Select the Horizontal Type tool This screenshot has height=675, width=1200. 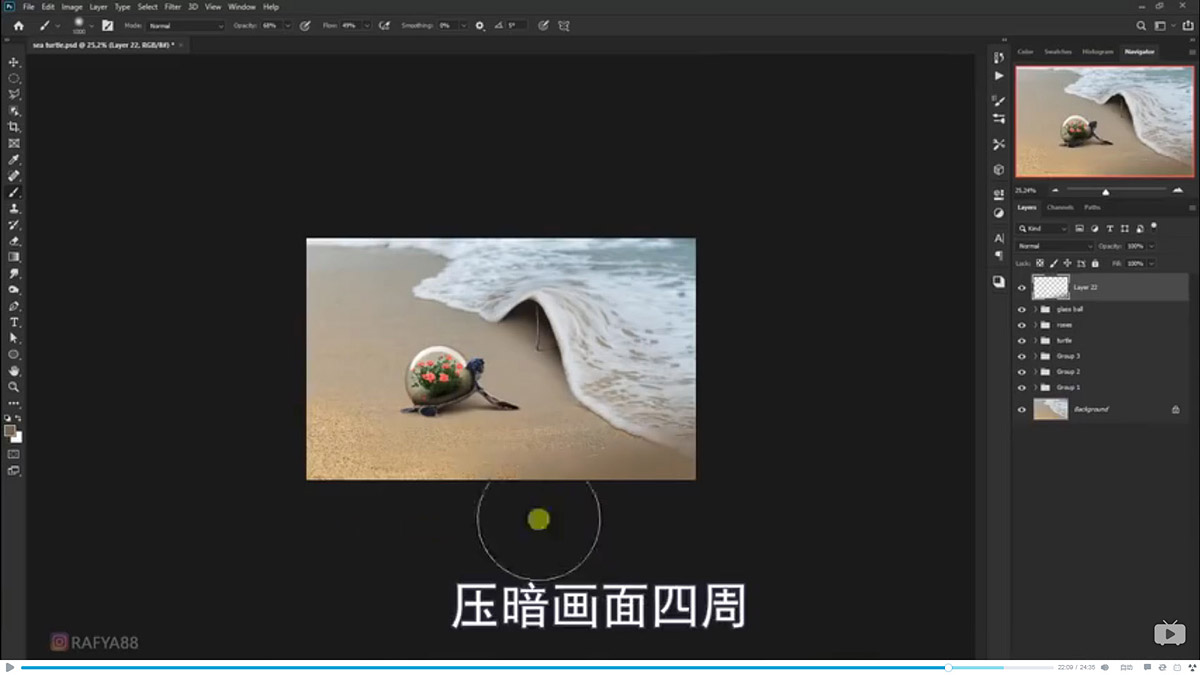pos(14,322)
